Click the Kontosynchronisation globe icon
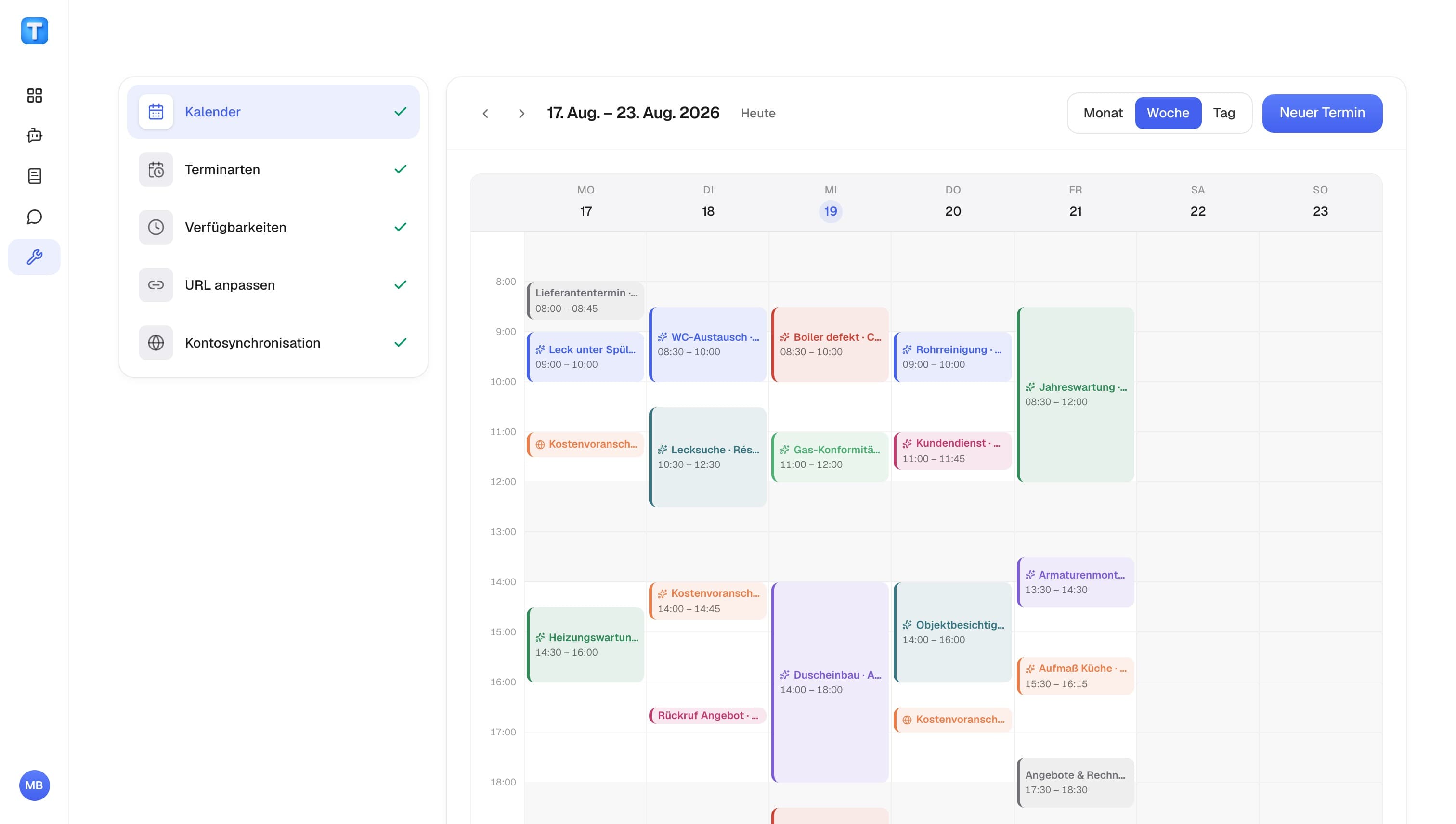Viewport: 1456px width, 824px height. pos(156,342)
